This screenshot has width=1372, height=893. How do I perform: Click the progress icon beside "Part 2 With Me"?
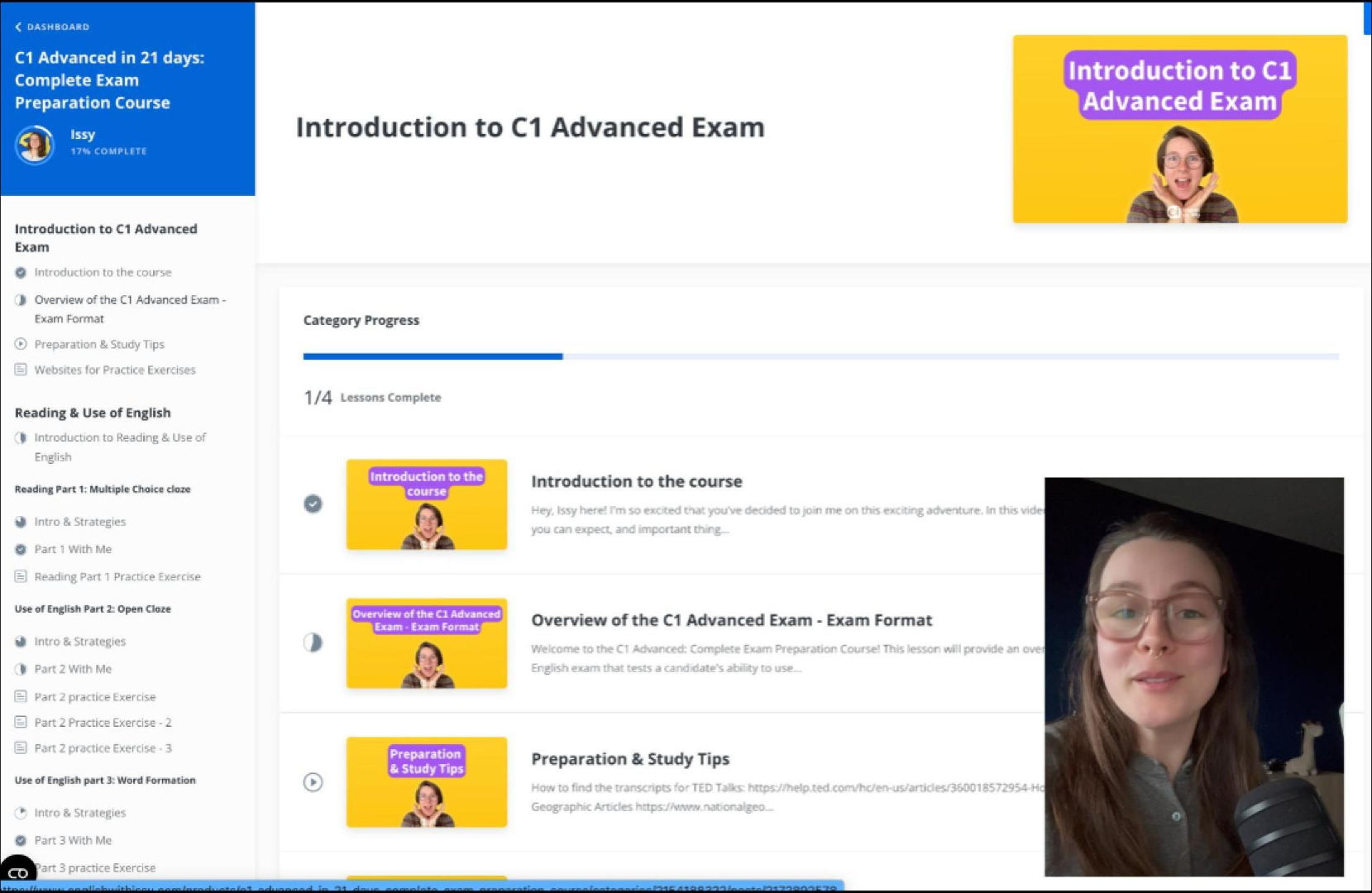tap(21, 669)
